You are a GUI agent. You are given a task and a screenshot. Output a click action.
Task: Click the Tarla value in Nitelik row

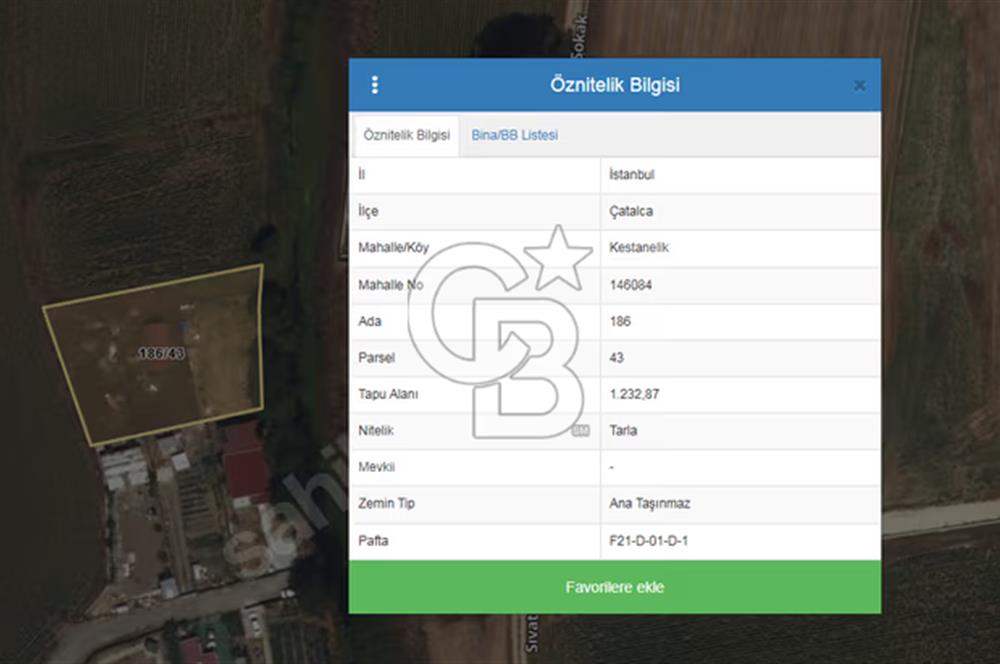[x=623, y=431]
